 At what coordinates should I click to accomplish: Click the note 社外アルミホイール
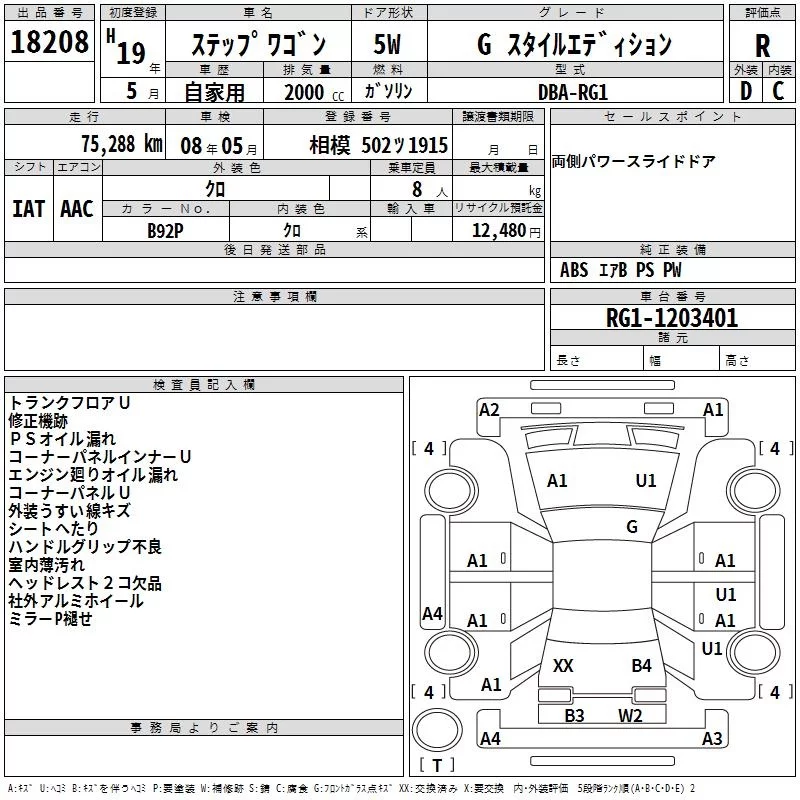(76, 601)
